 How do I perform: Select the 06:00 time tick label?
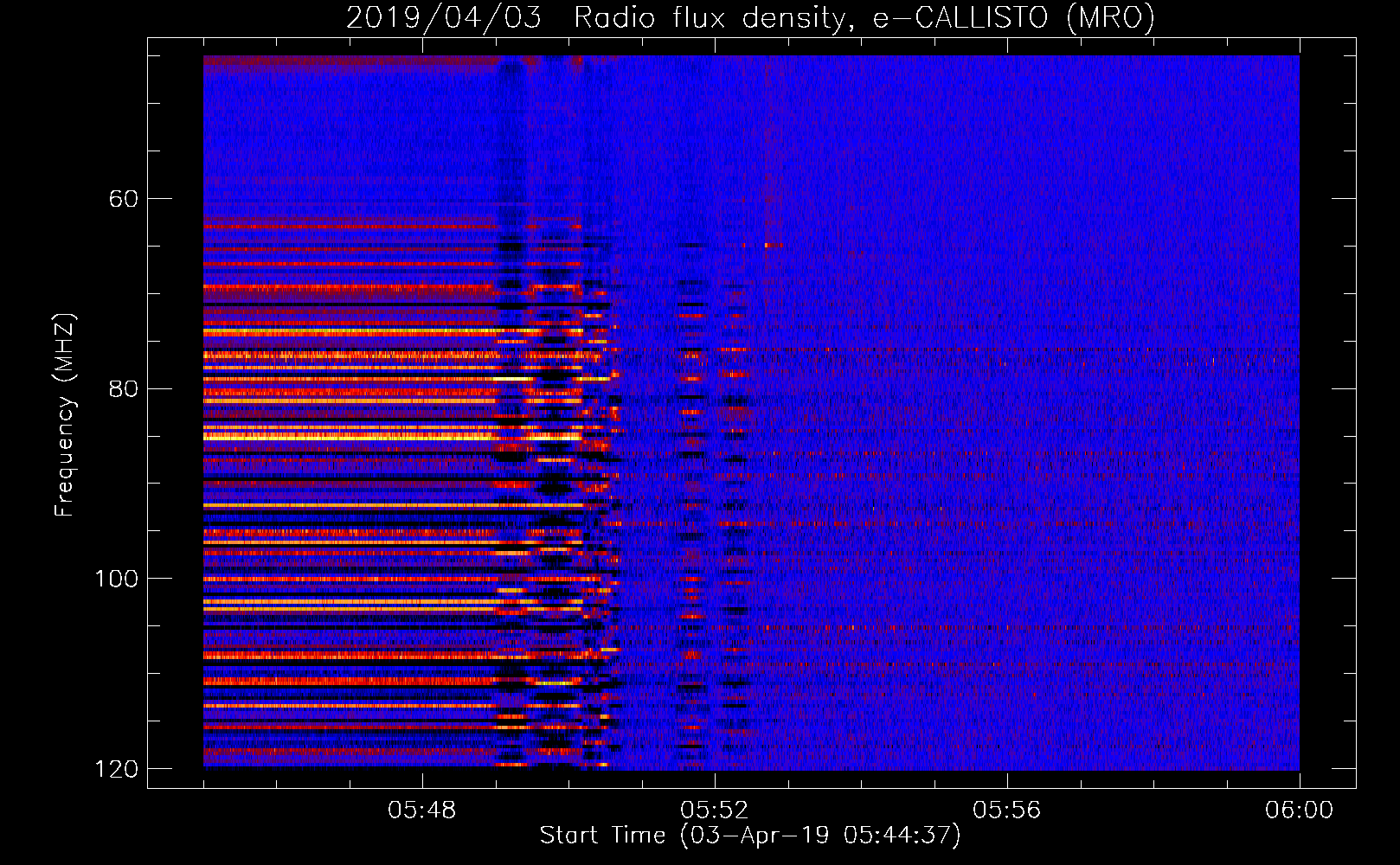[1299, 811]
